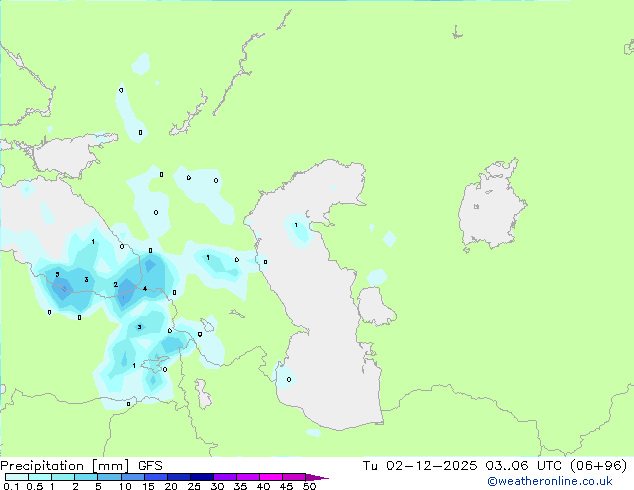The image size is (634, 490).
Task: Click the "20" legend label
Action: [171, 486]
